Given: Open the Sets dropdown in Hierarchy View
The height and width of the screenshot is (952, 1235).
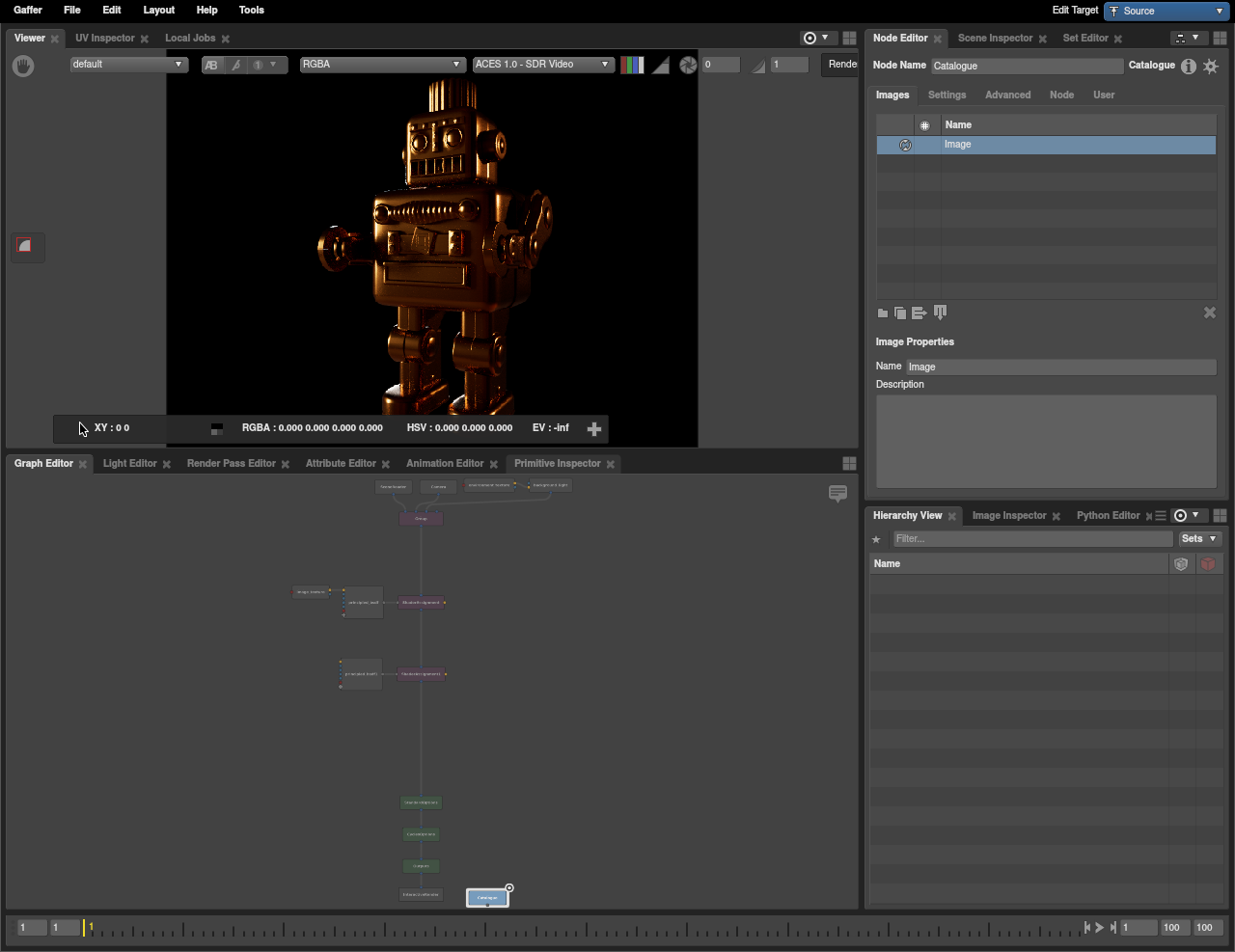Looking at the screenshot, I should click(x=1200, y=539).
